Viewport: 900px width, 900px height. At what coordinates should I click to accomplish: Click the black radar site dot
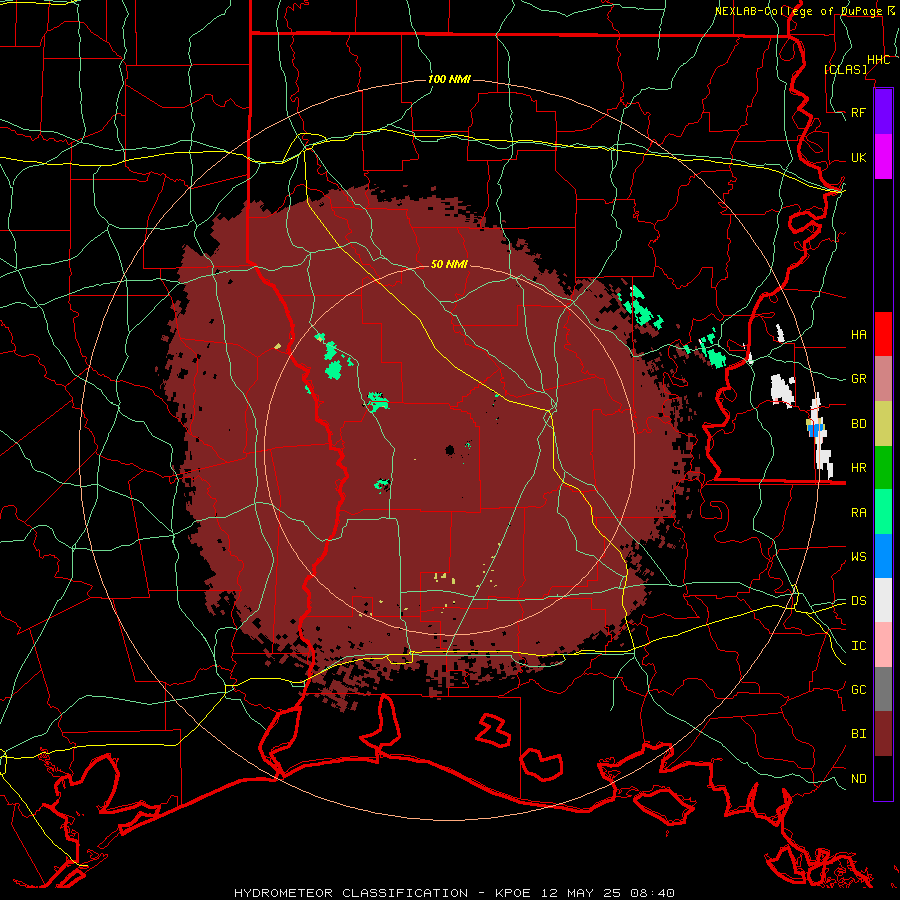click(x=450, y=450)
